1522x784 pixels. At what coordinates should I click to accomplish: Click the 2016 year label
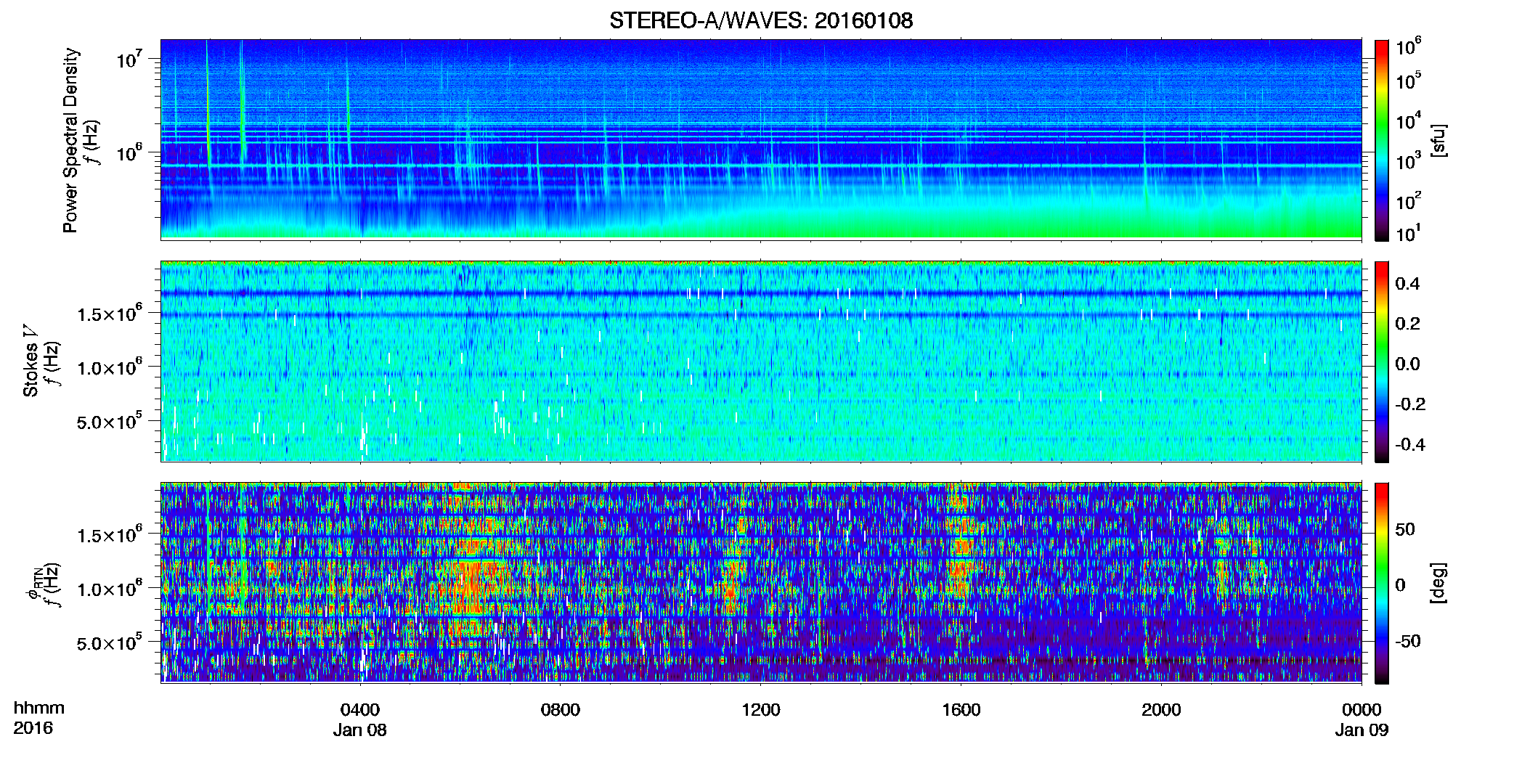pos(33,728)
